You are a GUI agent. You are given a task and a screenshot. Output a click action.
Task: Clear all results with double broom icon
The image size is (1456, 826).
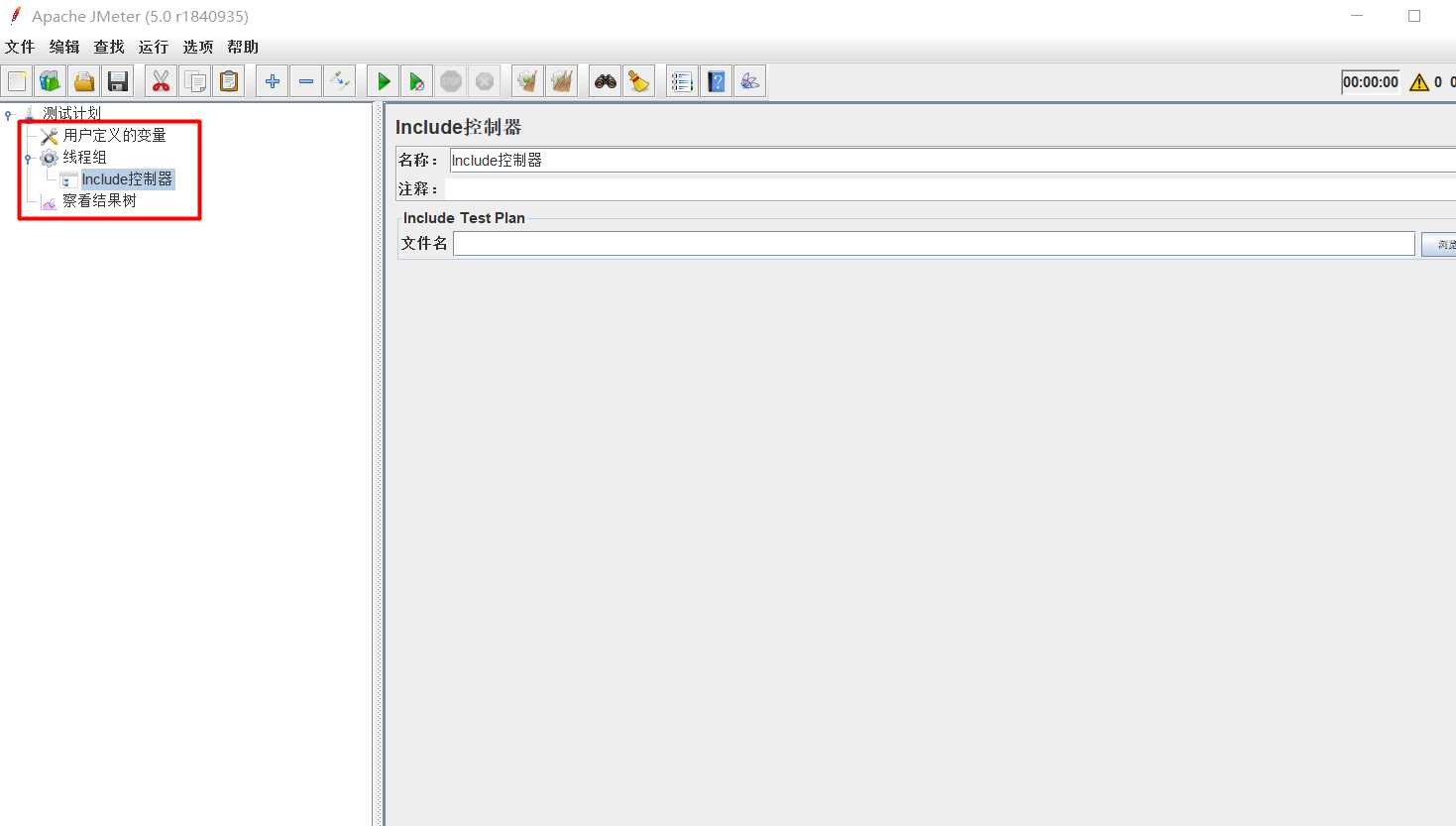[562, 81]
